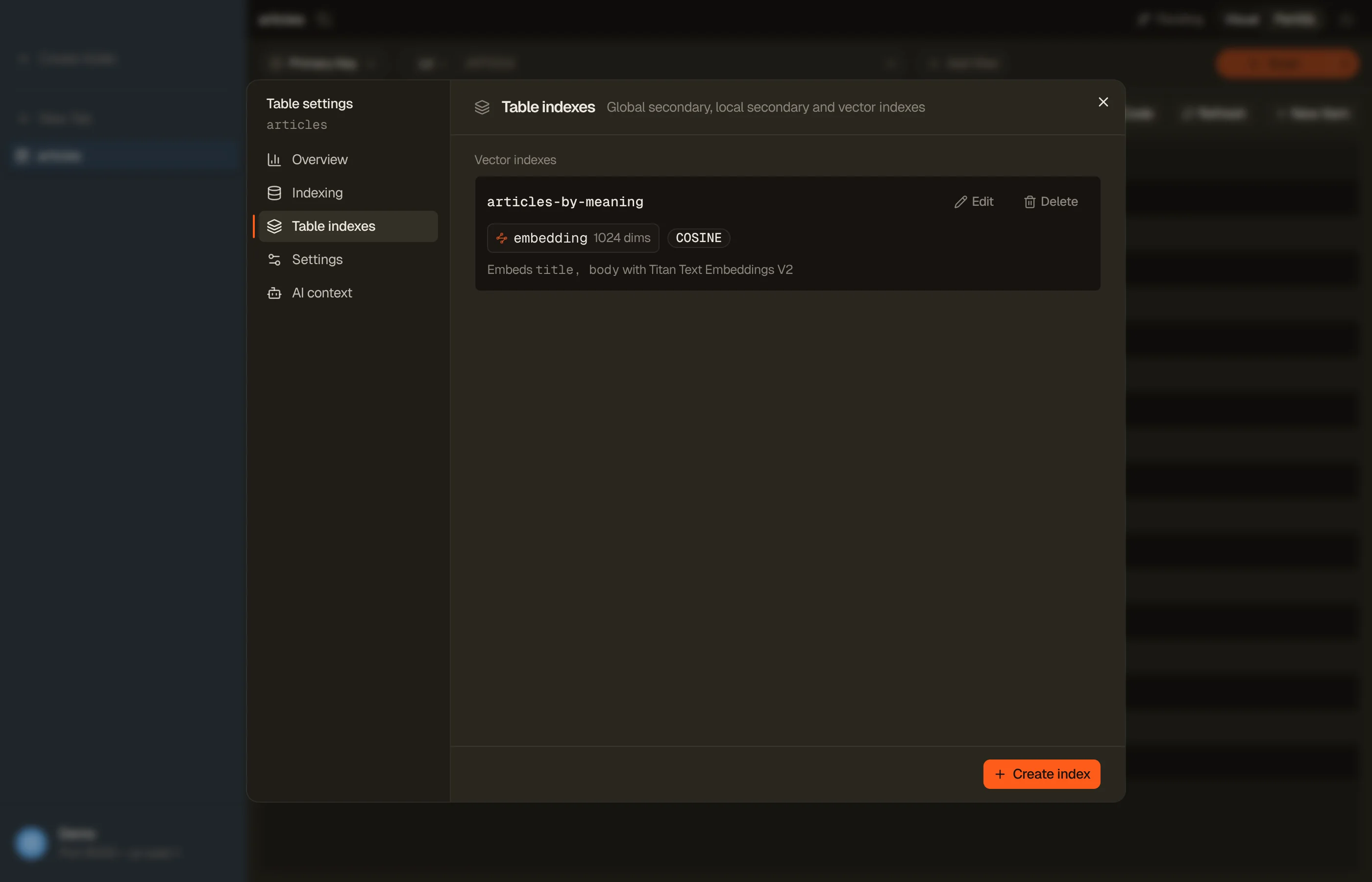
Task: Open the Indexing settings section
Action: 348,193
